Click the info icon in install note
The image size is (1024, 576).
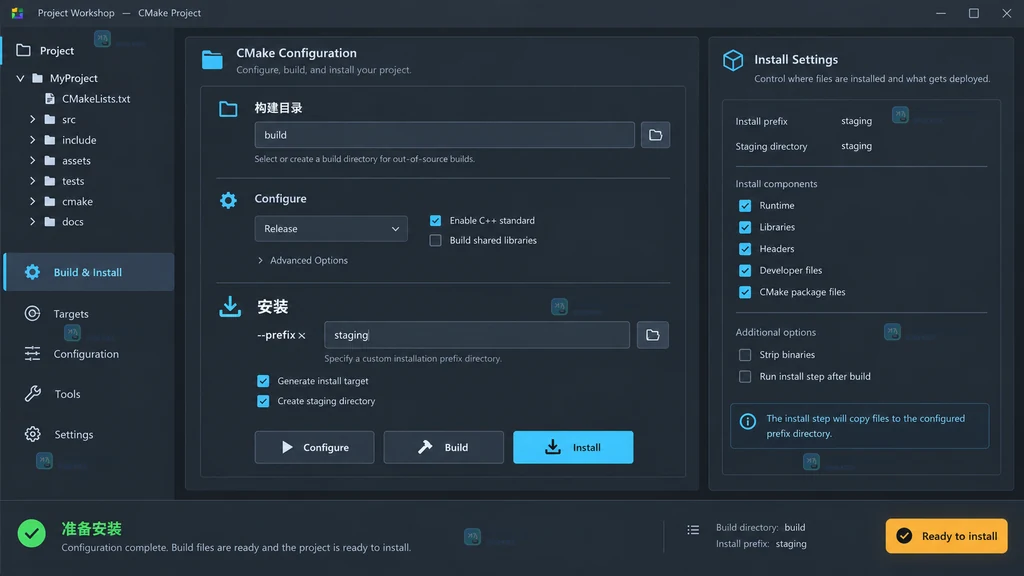(748, 421)
